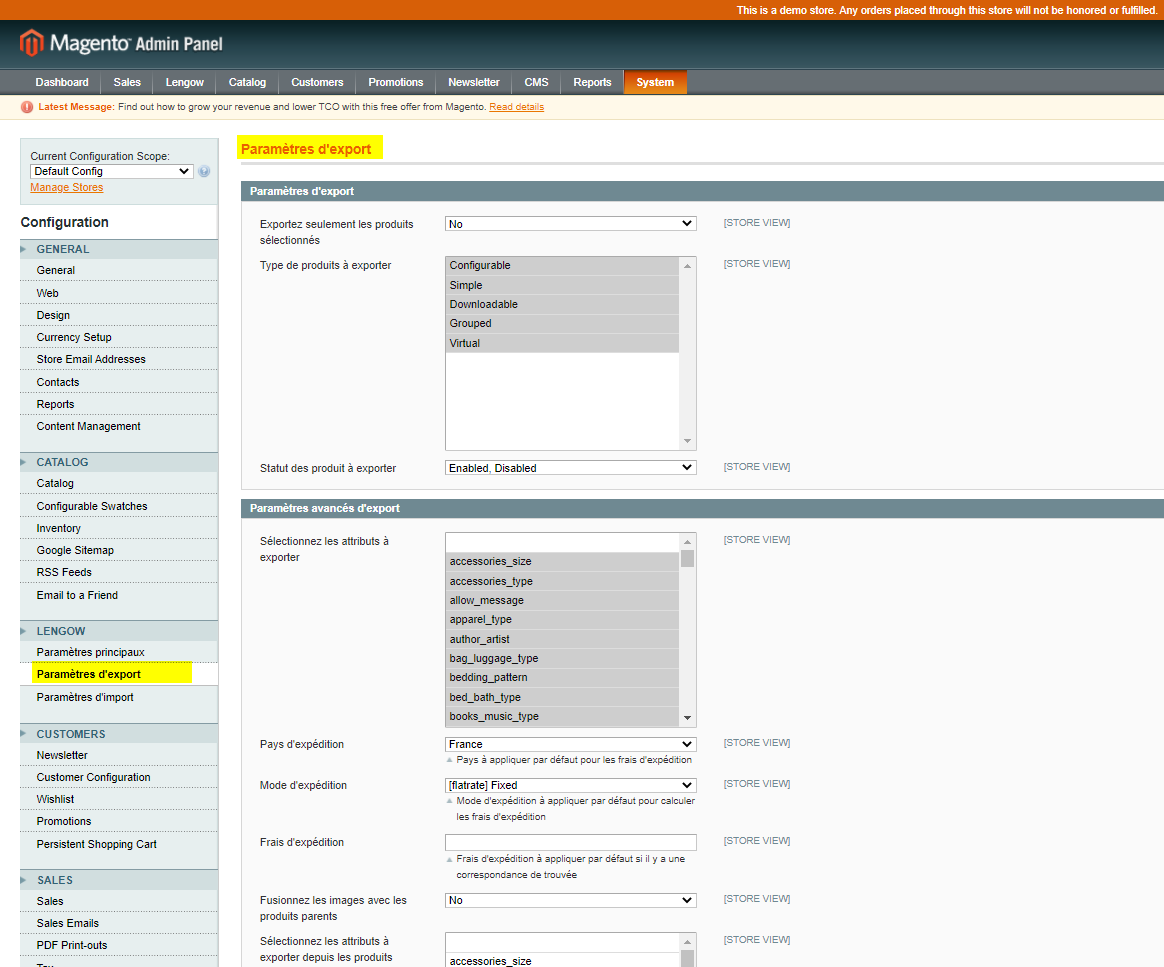Select Virtual product type
This screenshot has height=967, width=1164.
(562, 343)
